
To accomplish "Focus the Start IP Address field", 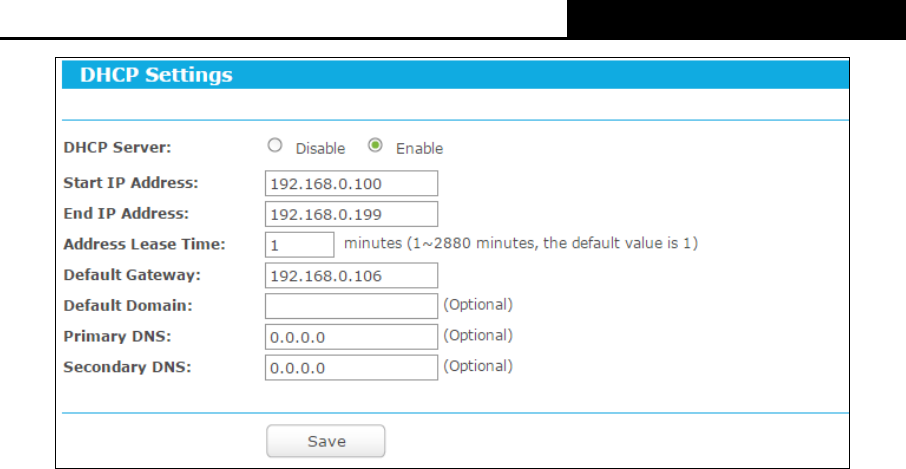I will pyautogui.click(x=351, y=183).
